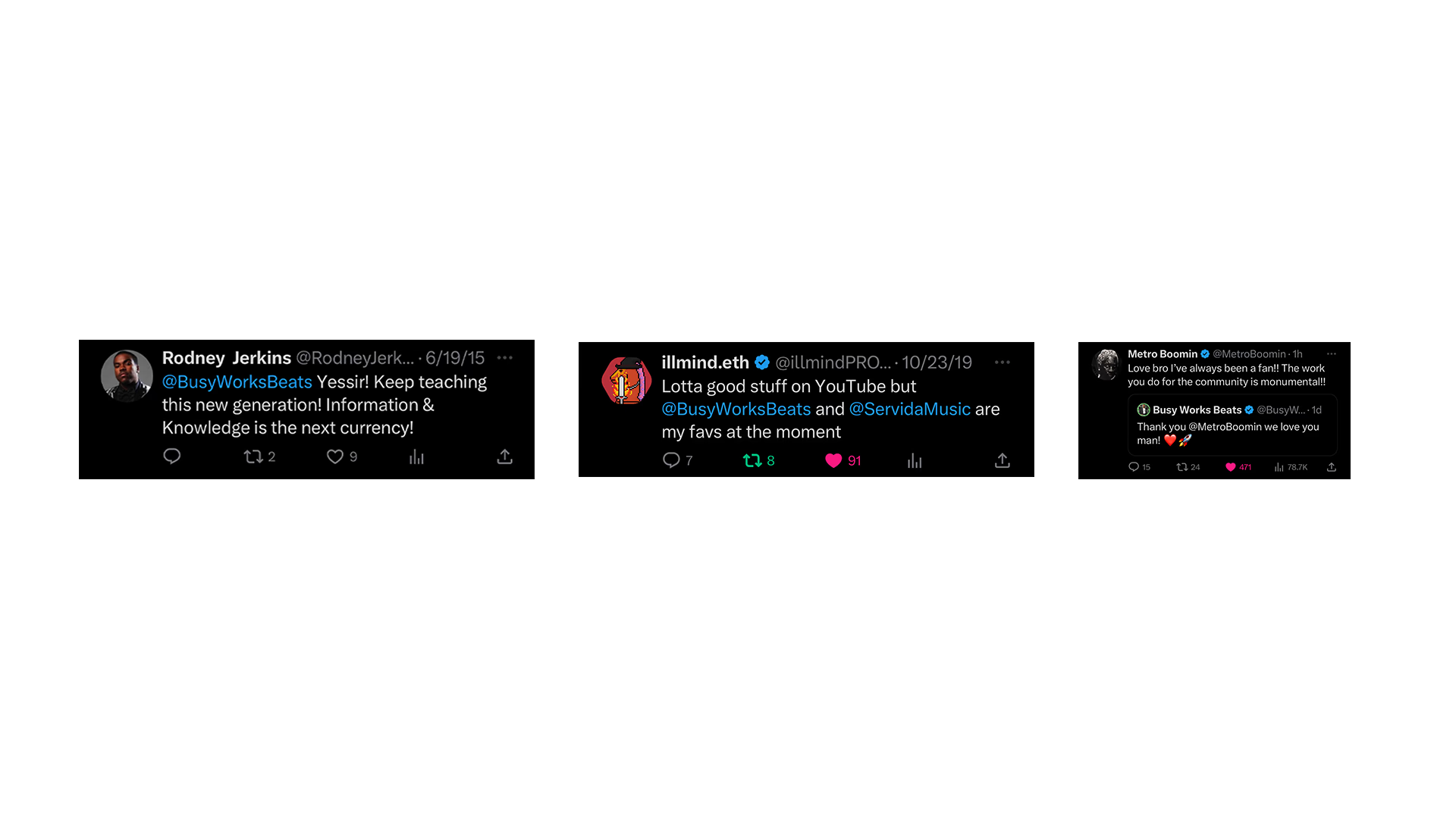
Task: Unlike the Metro Boomin tweet
Action: pyautogui.click(x=1238, y=467)
